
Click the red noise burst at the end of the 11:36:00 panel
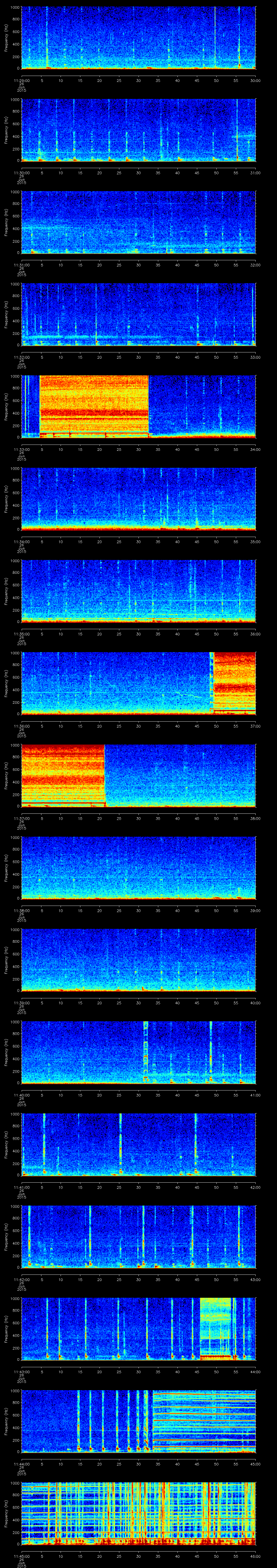pyautogui.click(x=234, y=683)
